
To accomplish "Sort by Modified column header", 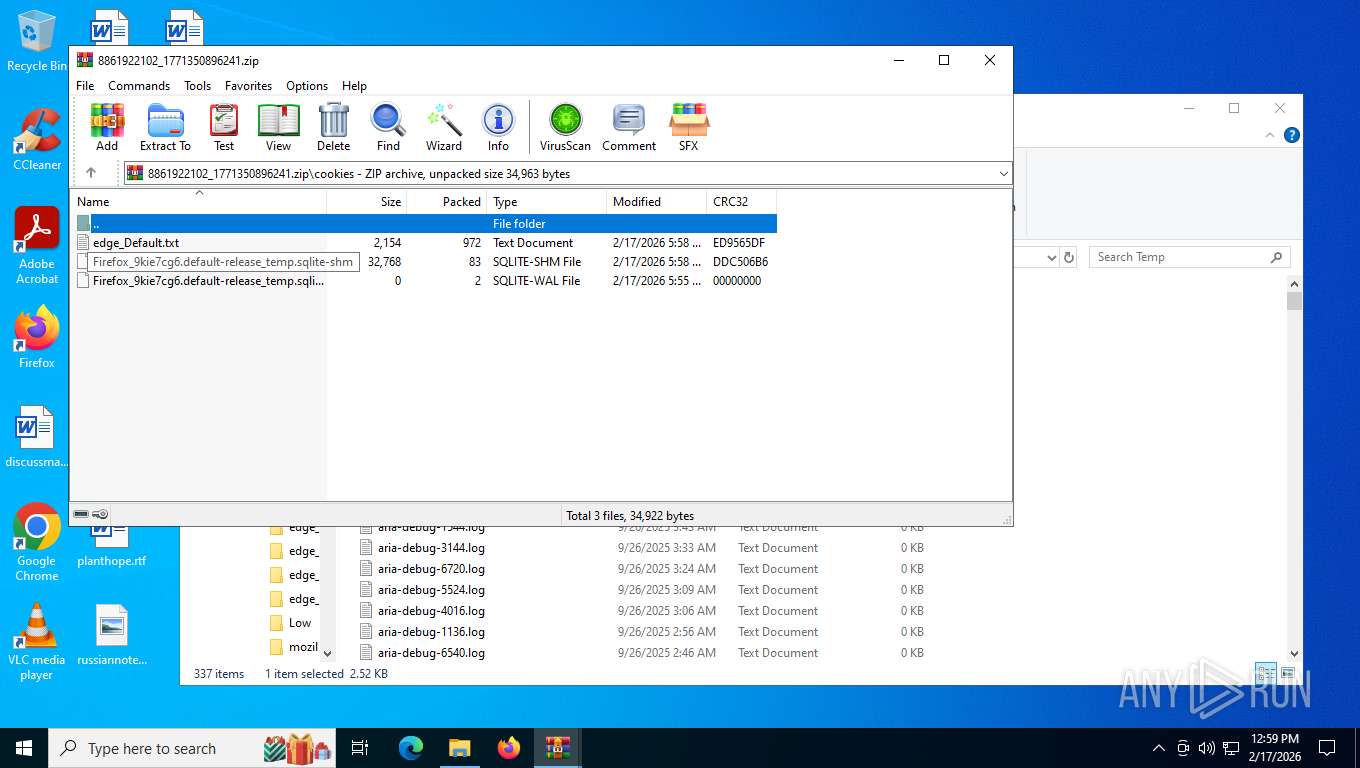I will [x=656, y=202].
